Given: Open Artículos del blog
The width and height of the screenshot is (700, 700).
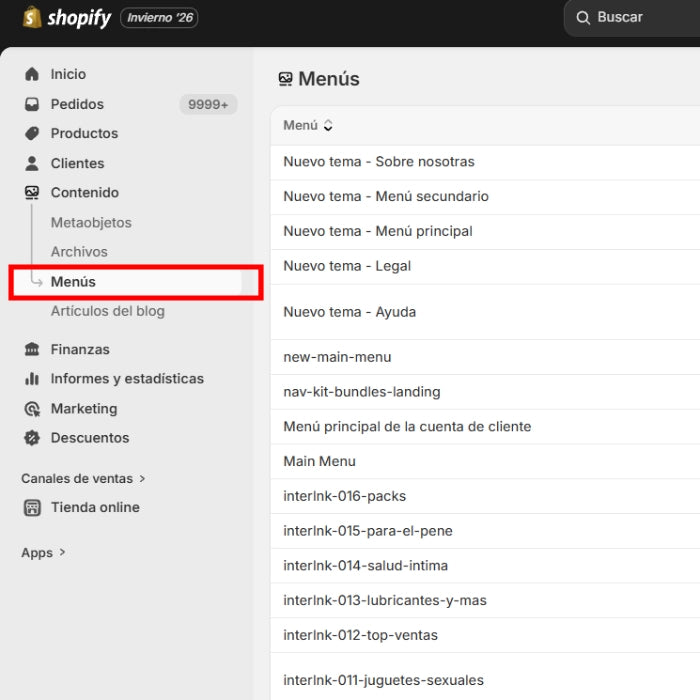Looking at the screenshot, I should 108,311.
